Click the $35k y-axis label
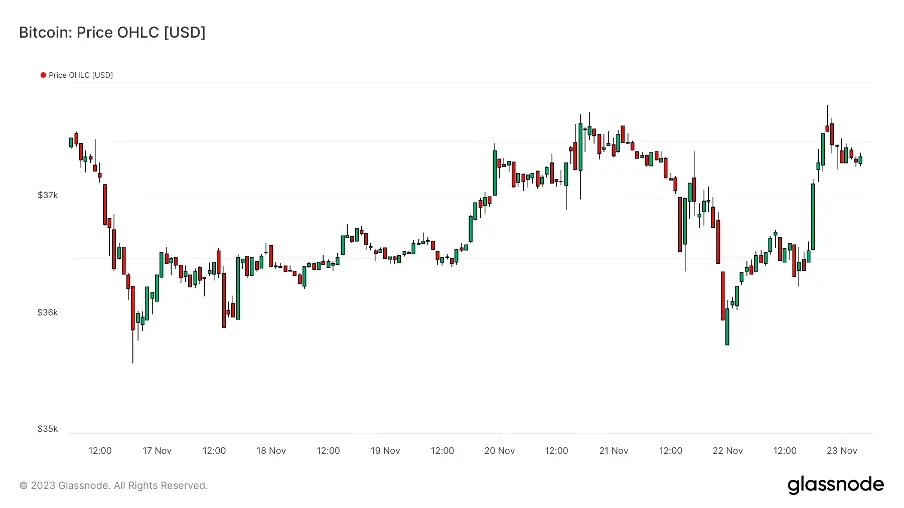 [48, 429]
